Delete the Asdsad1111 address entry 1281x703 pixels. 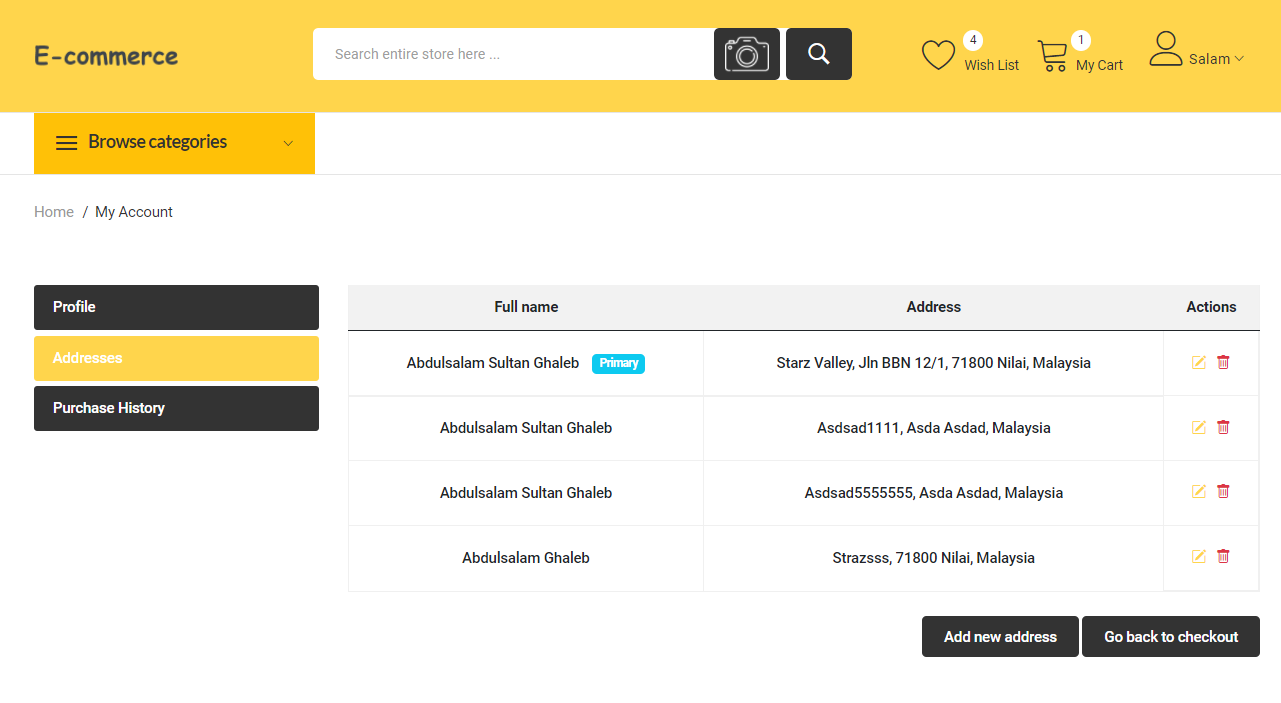pyautogui.click(x=1223, y=427)
